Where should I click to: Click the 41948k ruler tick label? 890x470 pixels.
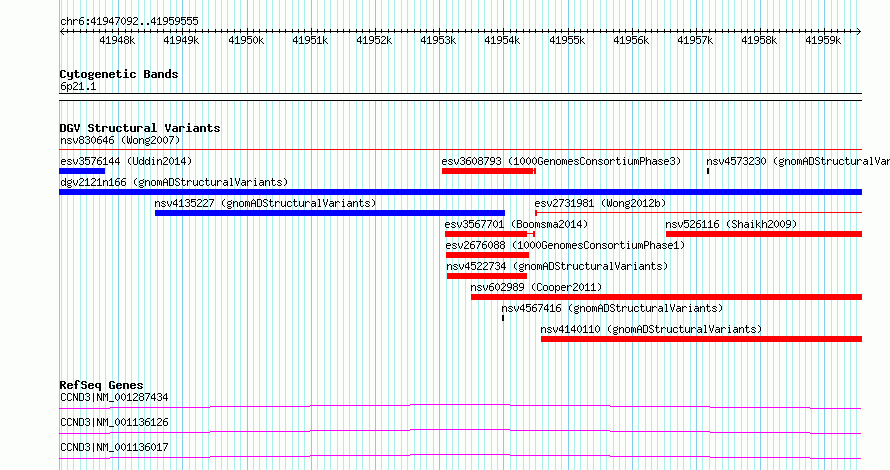[117, 40]
